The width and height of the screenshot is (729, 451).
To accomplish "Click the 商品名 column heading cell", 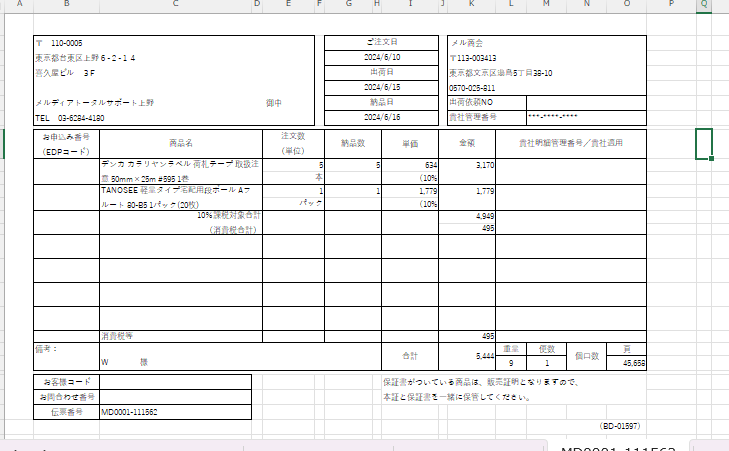I will click(x=181, y=143).
